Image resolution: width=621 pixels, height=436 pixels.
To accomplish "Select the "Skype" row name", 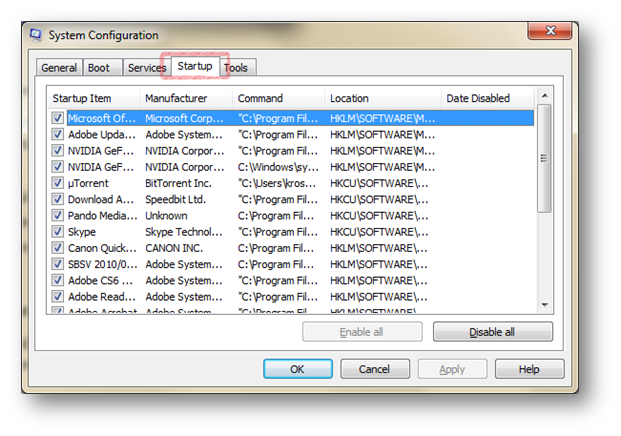I will [x=82, y=232].
